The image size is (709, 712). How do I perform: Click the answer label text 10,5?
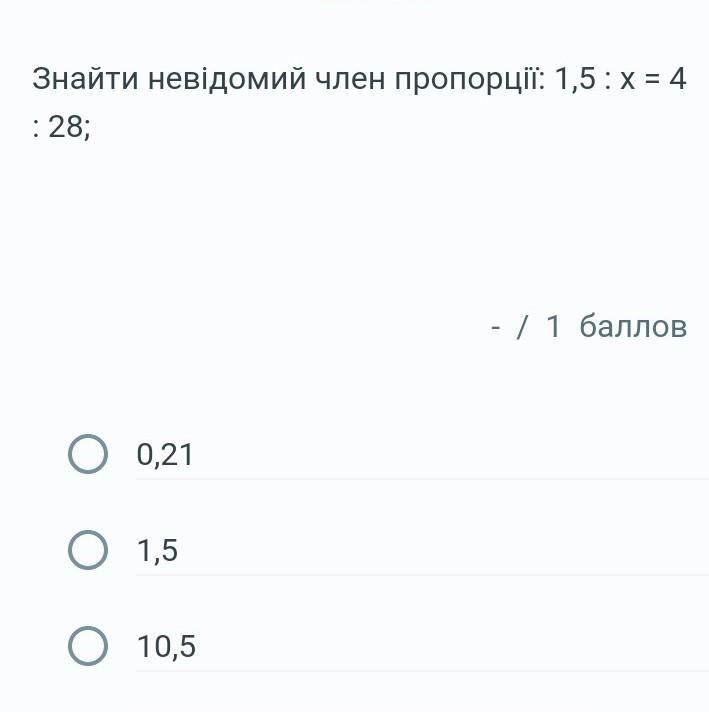tap(167, 647)
